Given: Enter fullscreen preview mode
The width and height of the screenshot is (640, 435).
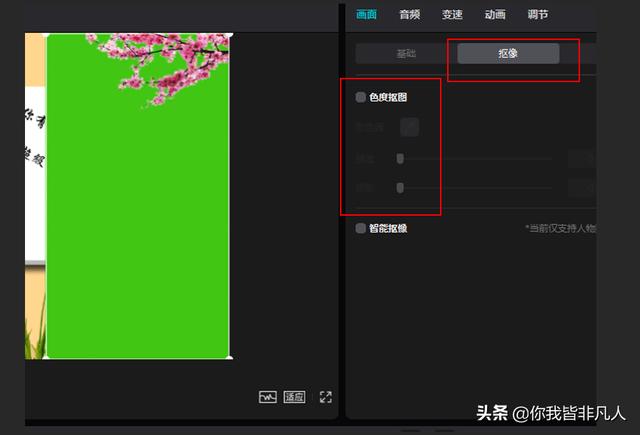Looking at the screenshot, I should [326, 397].
